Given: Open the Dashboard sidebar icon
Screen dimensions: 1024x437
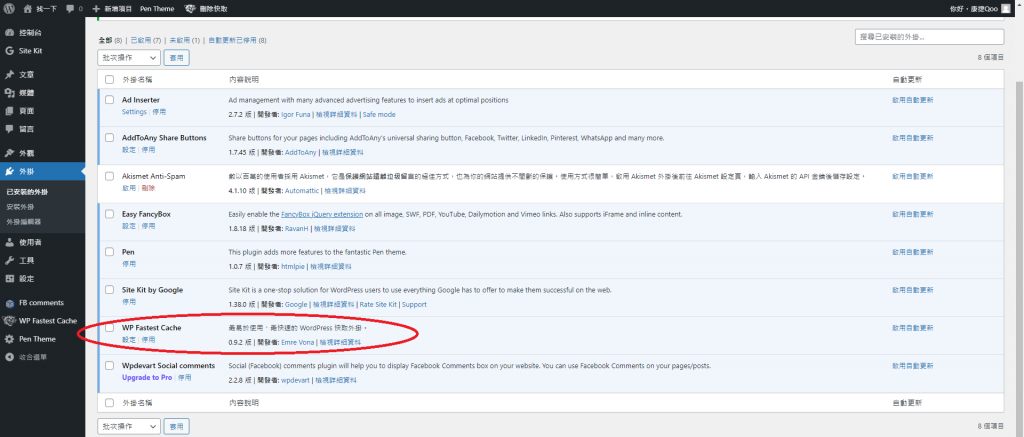Looking at the screenshot, I should pyautogui.click(x=9, y=32).
